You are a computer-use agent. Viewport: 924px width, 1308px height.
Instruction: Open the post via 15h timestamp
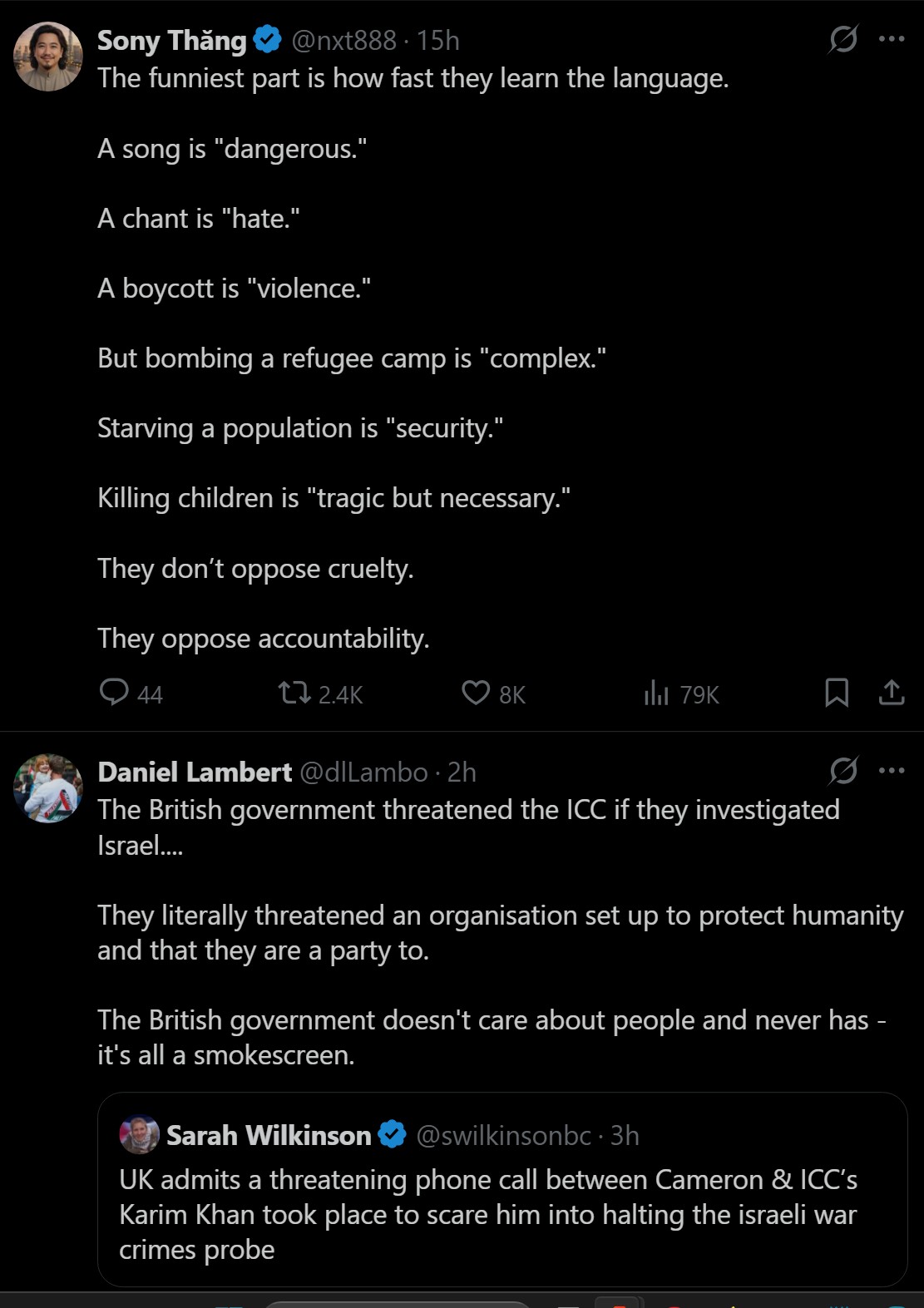point(438,41)
